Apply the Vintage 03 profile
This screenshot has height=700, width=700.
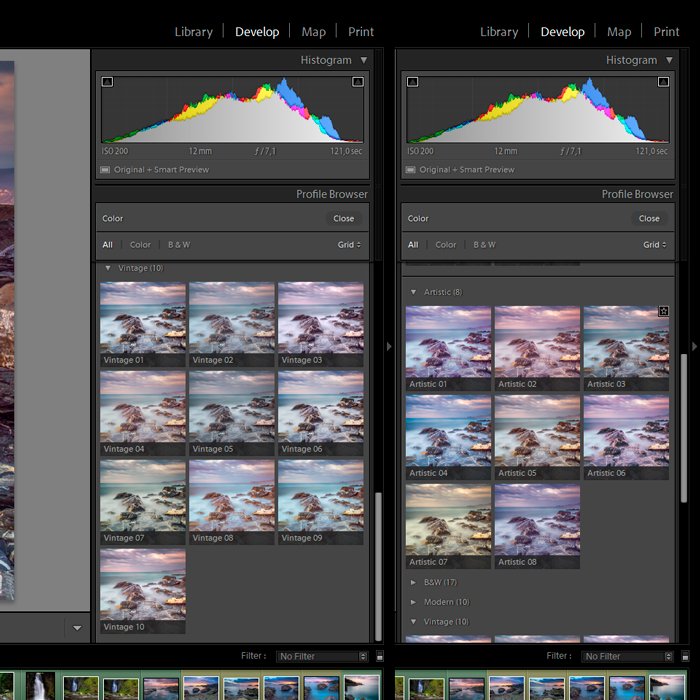321,324
